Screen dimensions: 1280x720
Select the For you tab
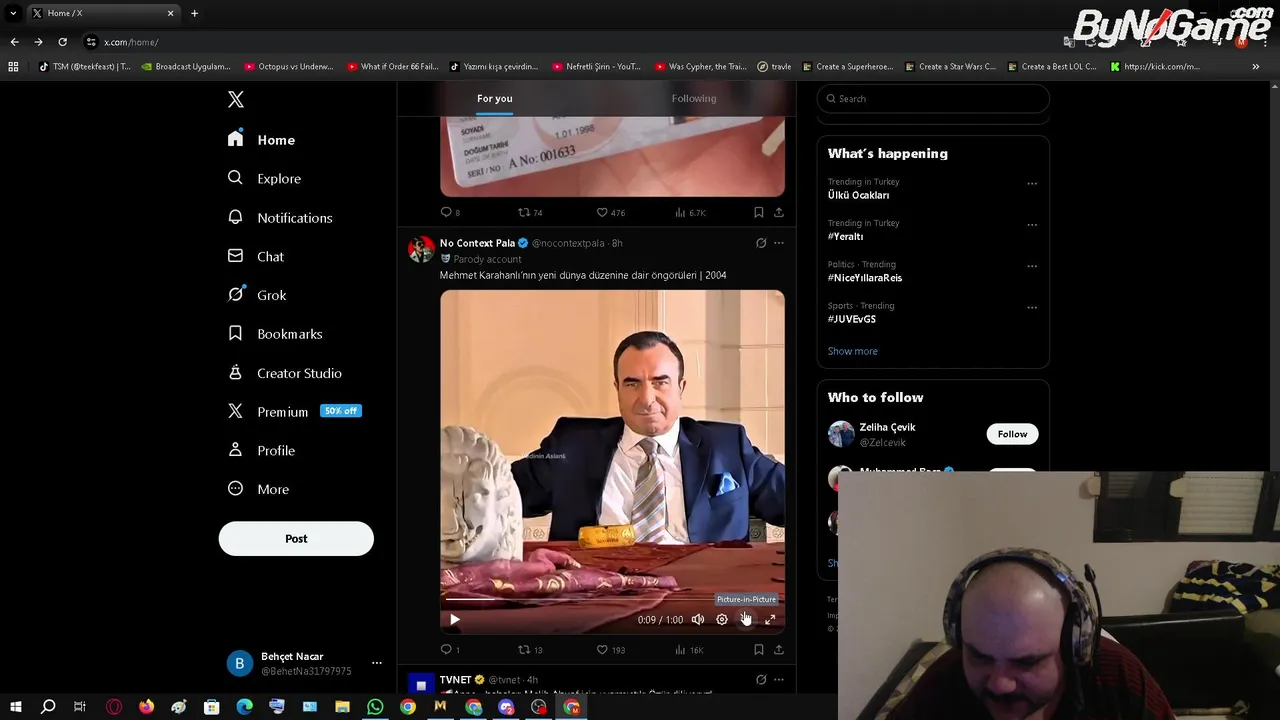[x=495, y=98]
